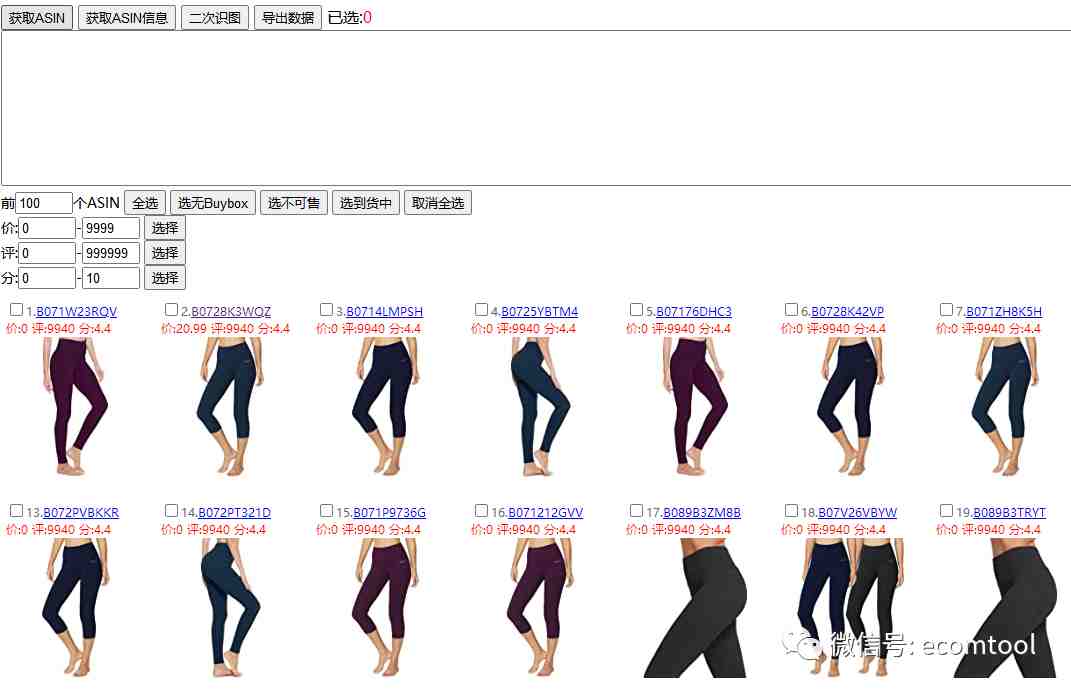Visit the B072PT321D ASIN link
The width and height of the screenshot is (1071, 692).
(234, 512)
